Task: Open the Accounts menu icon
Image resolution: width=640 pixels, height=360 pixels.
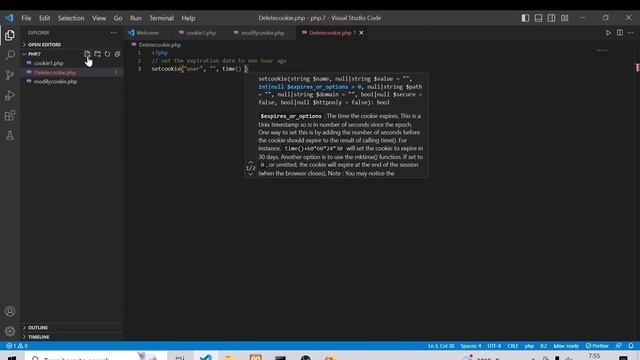Action: (10, 311)
